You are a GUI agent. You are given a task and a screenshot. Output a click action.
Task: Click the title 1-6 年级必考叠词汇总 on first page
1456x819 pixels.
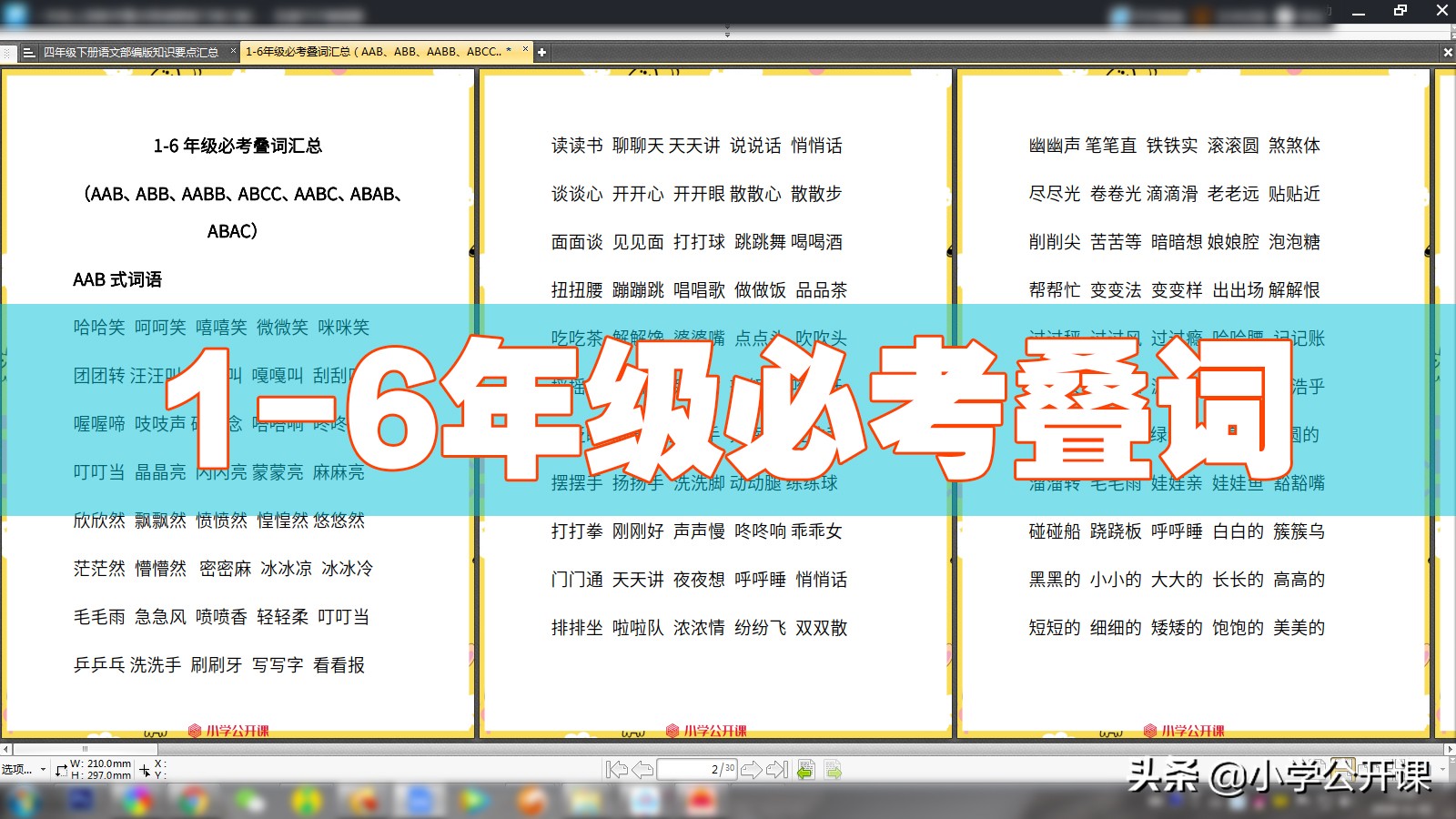pyautogui.click(x=238, y=146)
